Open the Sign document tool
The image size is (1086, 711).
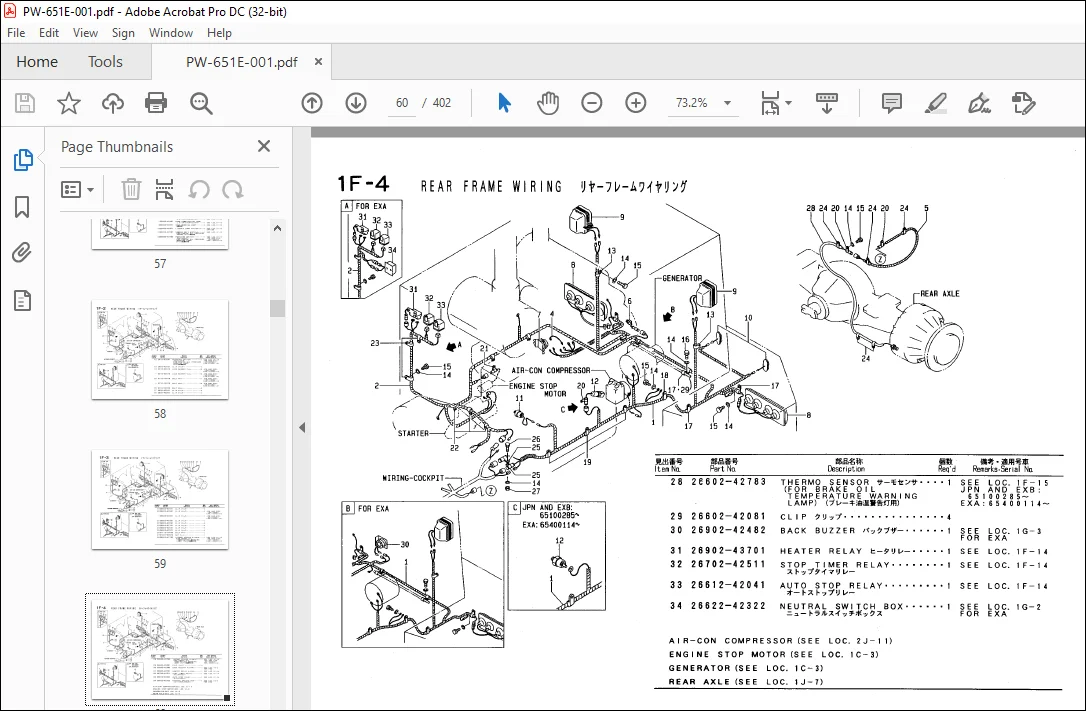pyautogui.click(x=979, y=103)
